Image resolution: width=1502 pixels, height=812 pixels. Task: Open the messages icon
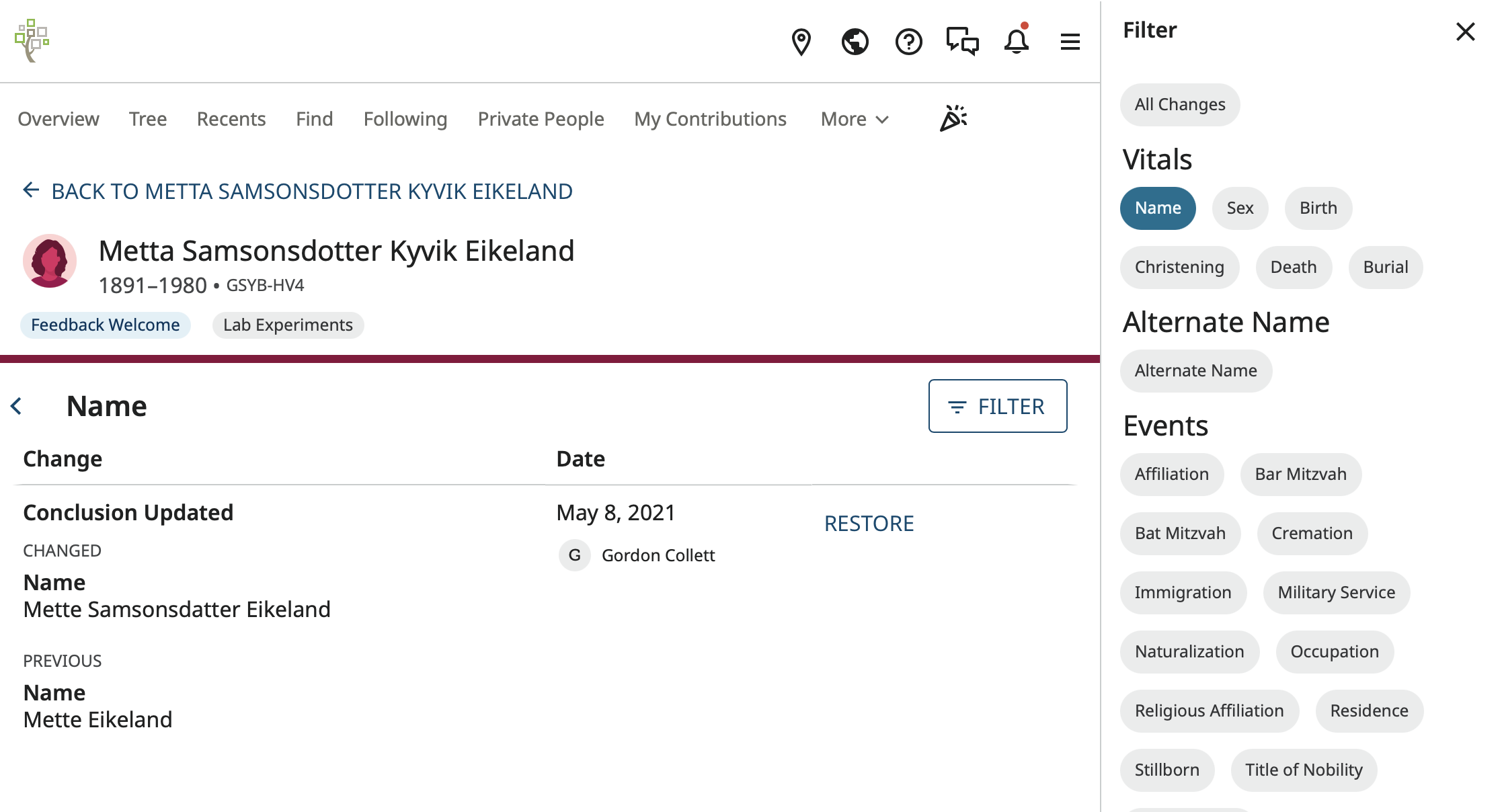(x=961, y=42)
